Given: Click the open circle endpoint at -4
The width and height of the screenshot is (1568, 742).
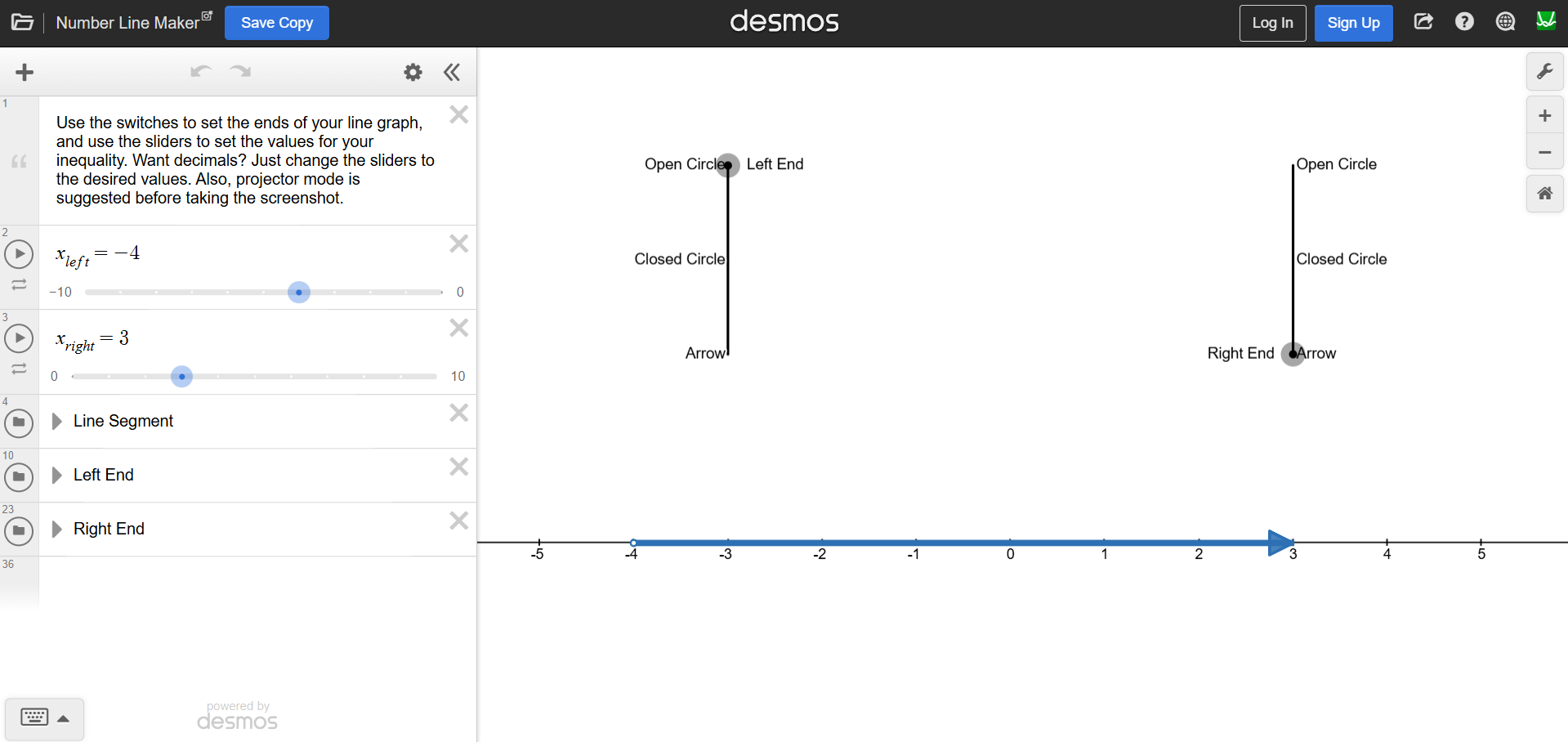Looking at the screenshot, I should [633, 543].
